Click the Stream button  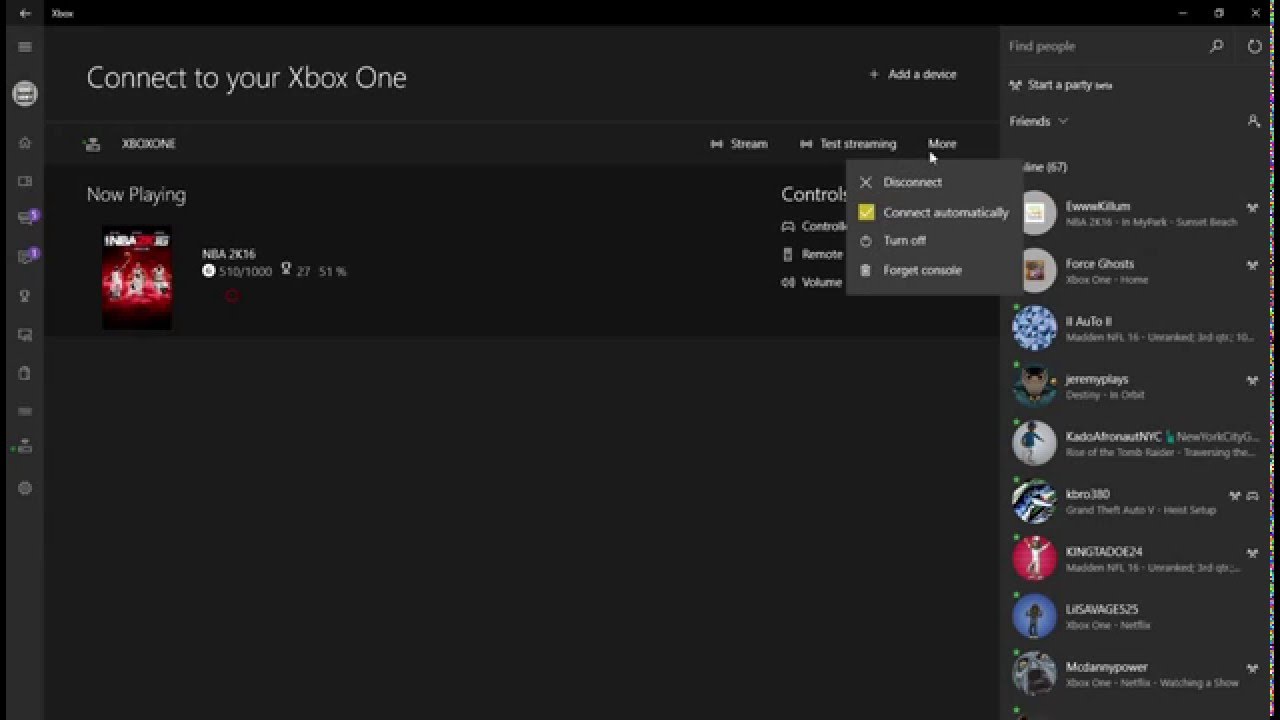click(x=738, y=144)
